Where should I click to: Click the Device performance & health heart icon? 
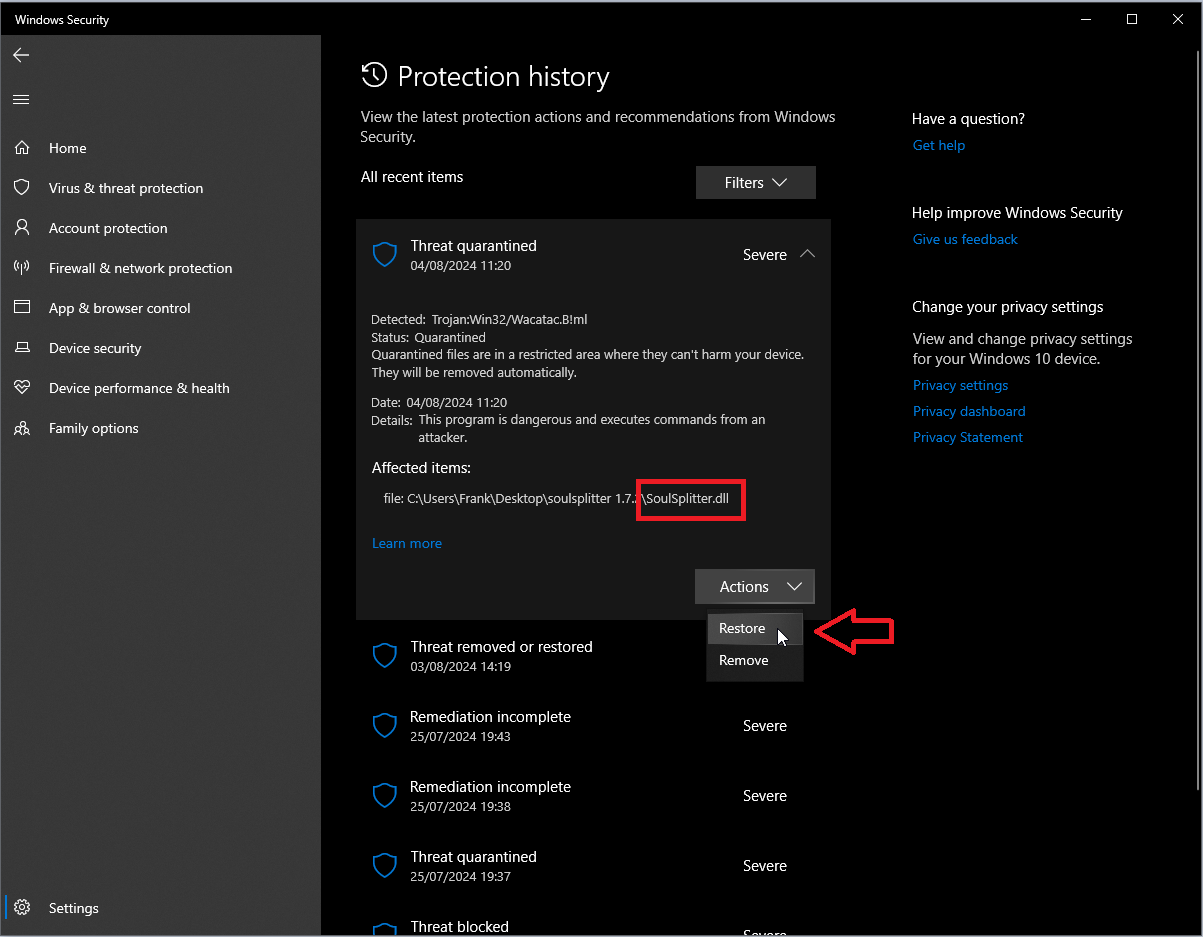22,388
